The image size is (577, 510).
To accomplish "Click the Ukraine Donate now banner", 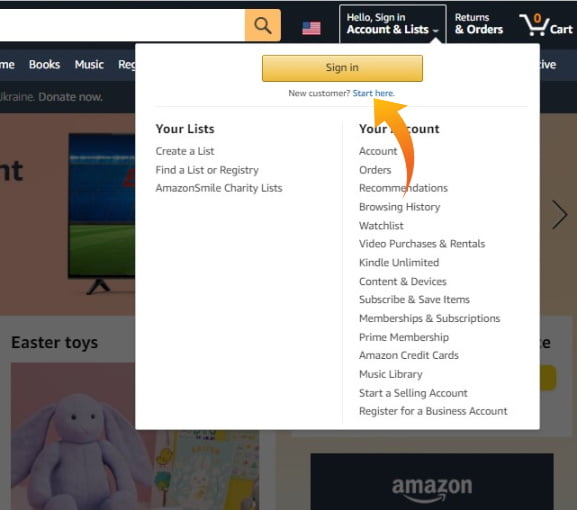I will click(x=51, y=97).
